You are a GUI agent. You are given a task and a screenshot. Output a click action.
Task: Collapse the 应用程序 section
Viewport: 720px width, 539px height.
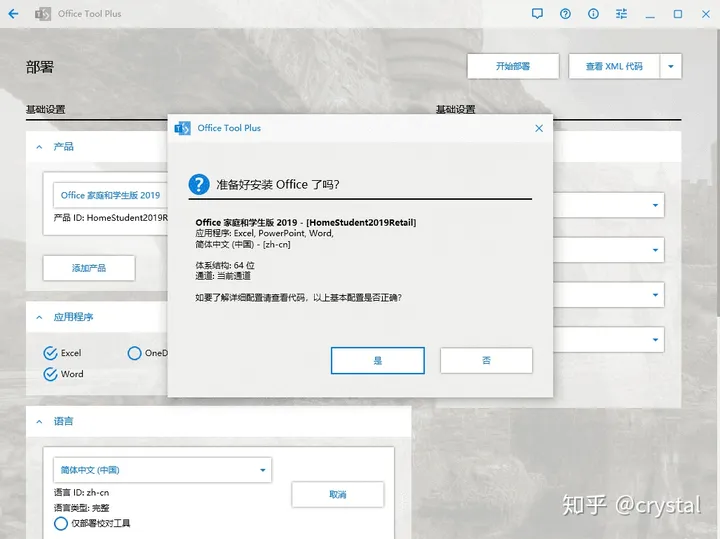click(x=39, y=317)
